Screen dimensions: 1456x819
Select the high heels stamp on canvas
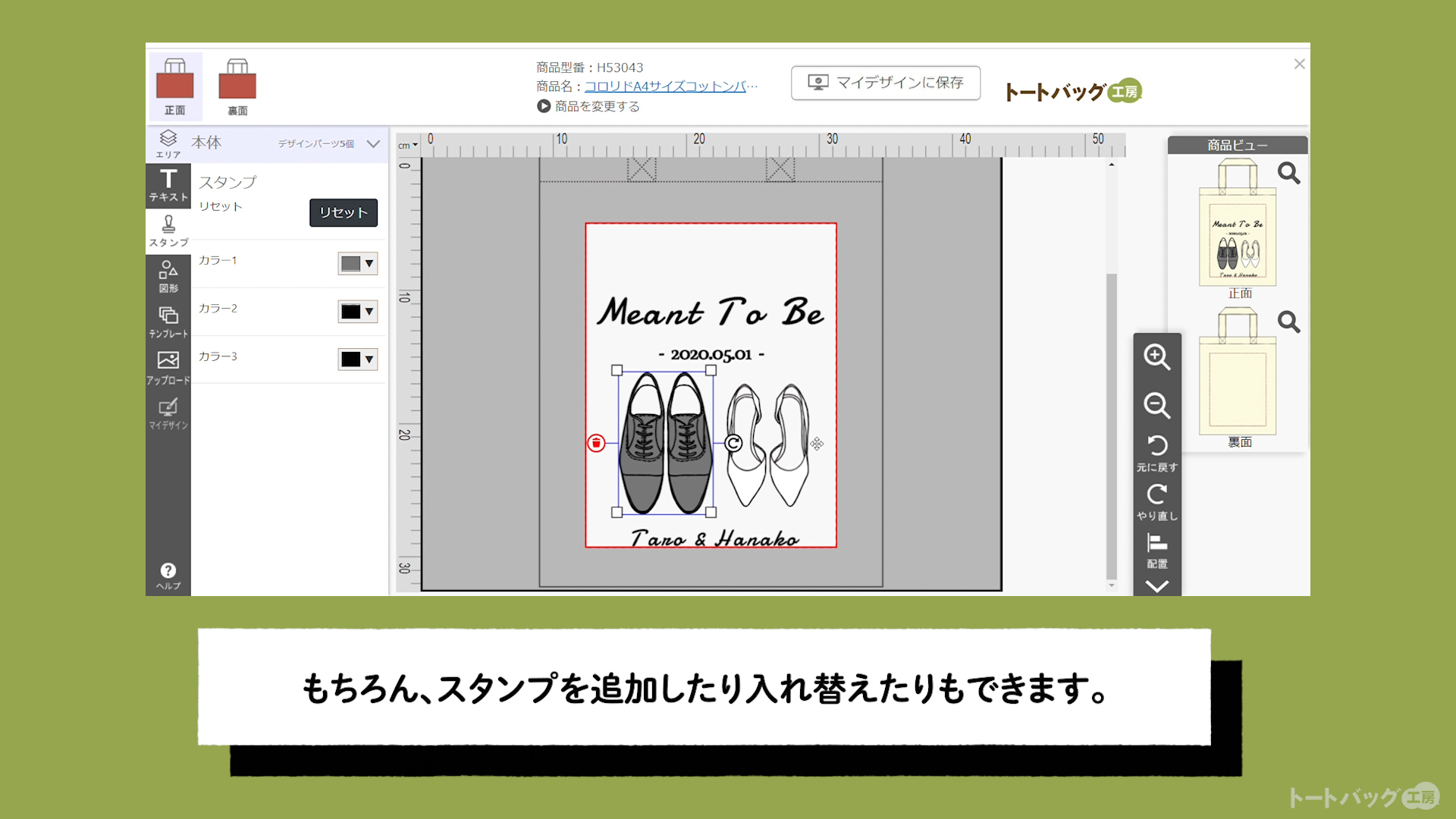767,445
